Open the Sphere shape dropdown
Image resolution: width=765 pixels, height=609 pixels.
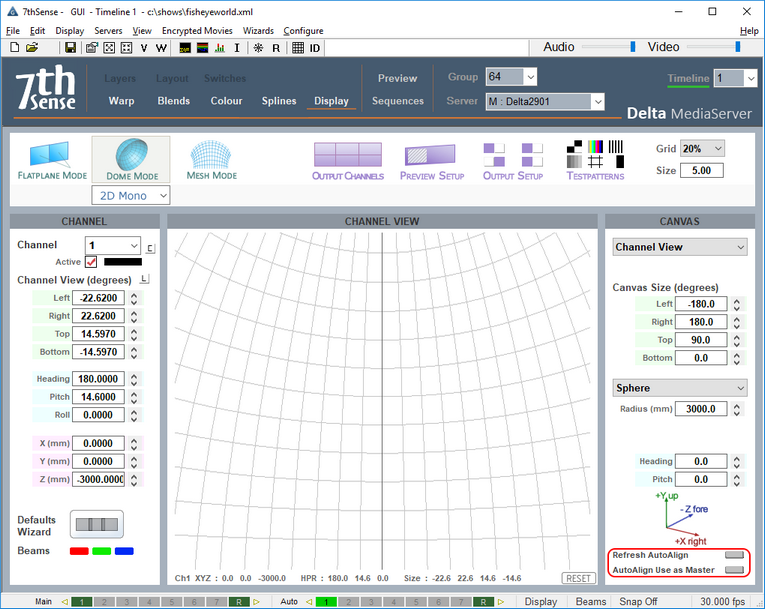(x=680, y=388)
